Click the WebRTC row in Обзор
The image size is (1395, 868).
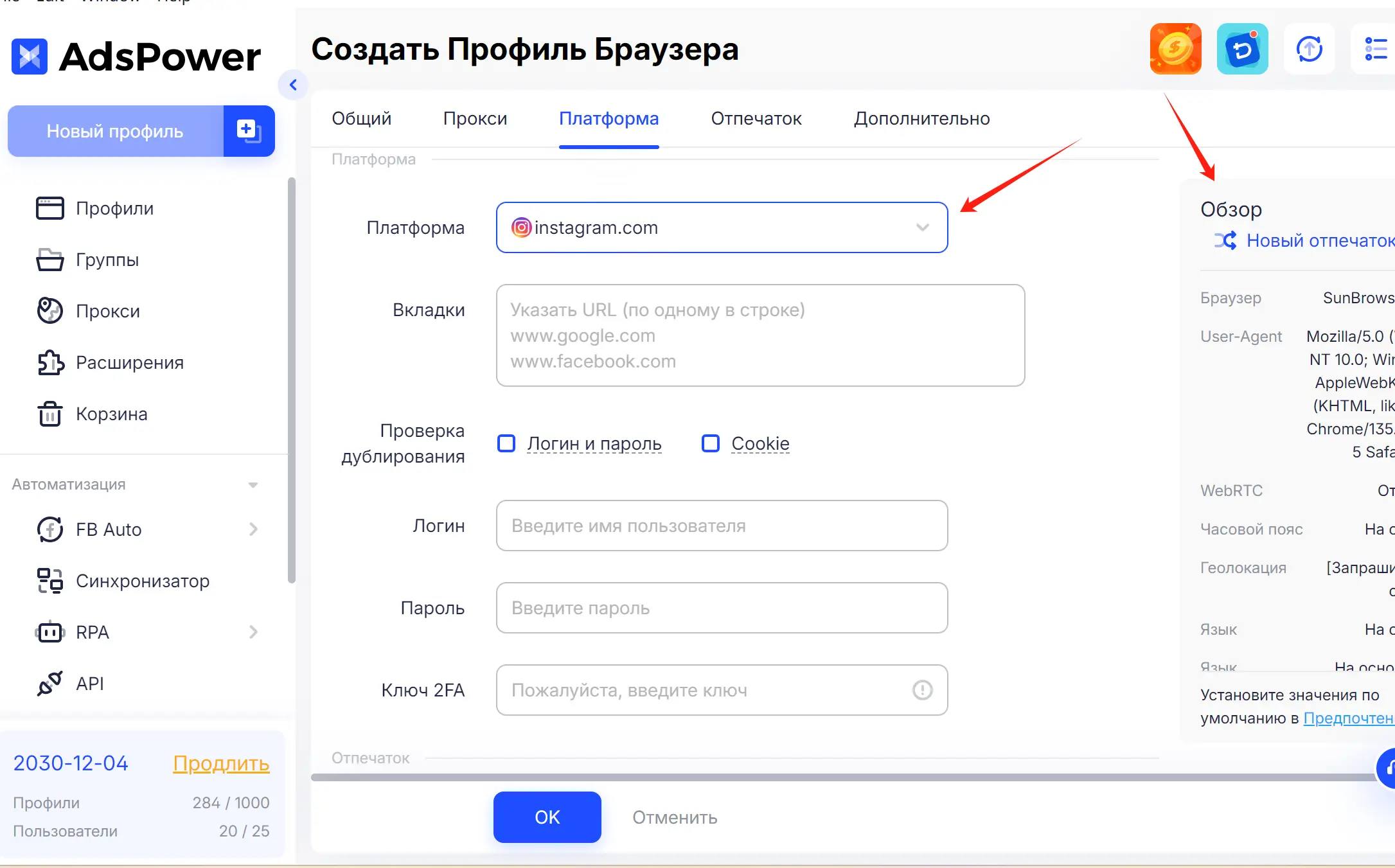(x=1297, y=491)
